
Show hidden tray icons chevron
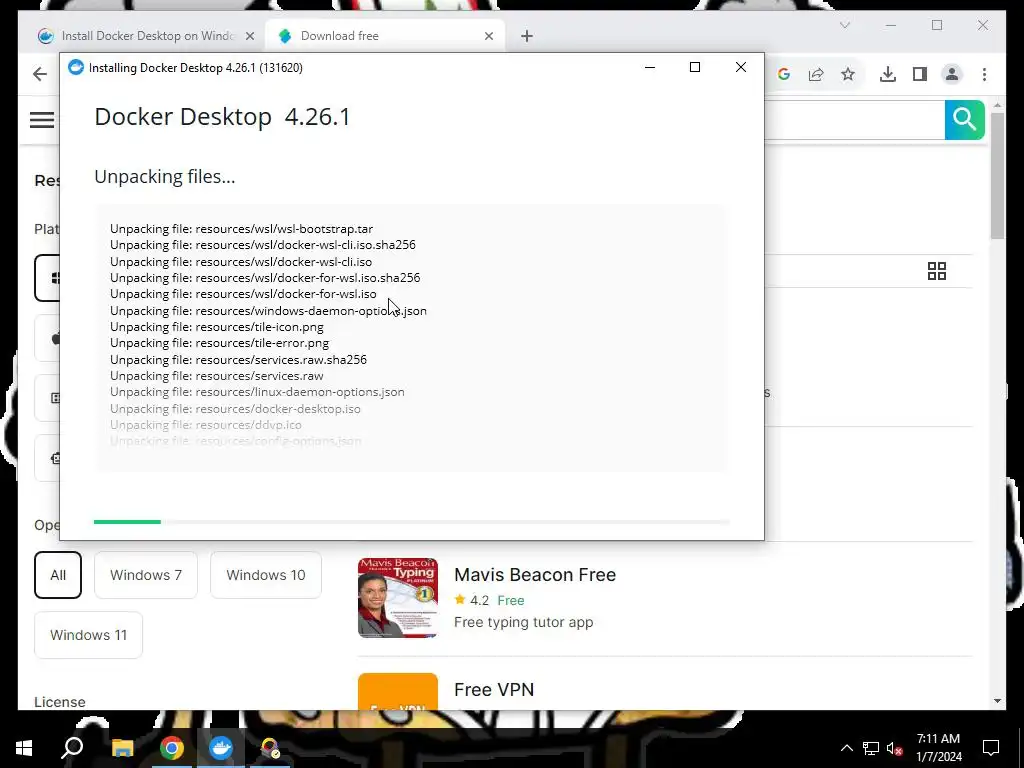coord(846,748)
